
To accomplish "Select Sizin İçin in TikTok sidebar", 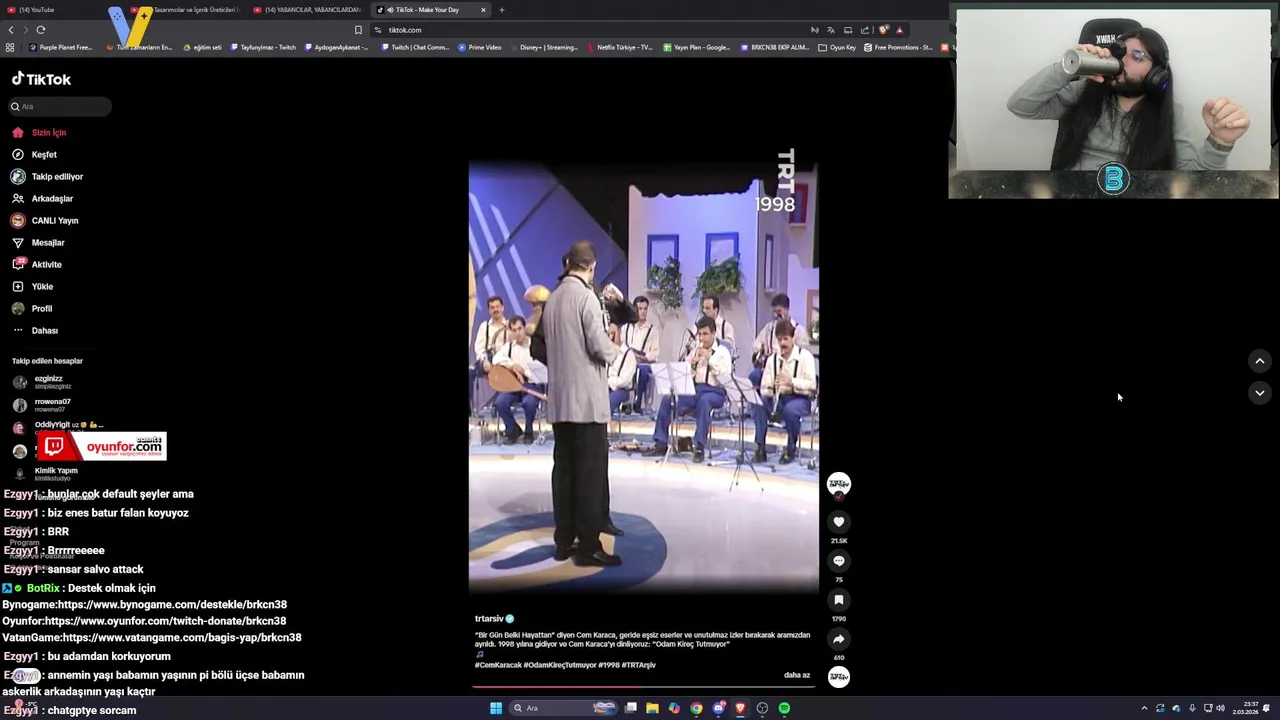I will [x=39, y=132].
